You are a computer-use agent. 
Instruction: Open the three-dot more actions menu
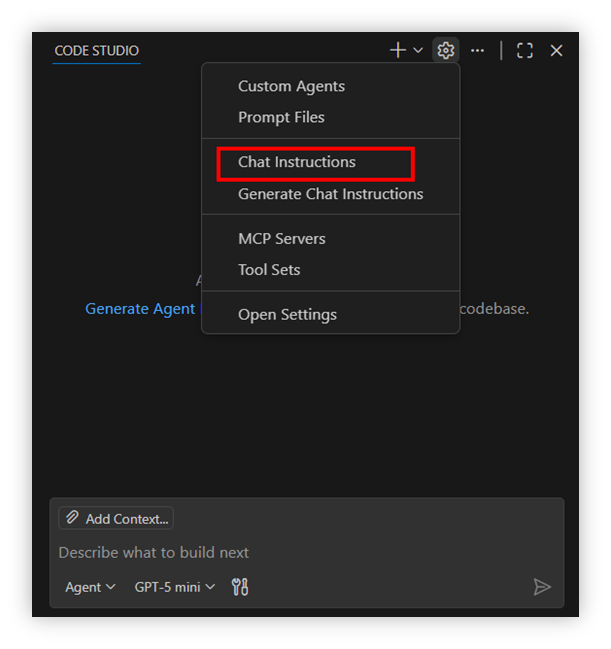click(478, 50)
